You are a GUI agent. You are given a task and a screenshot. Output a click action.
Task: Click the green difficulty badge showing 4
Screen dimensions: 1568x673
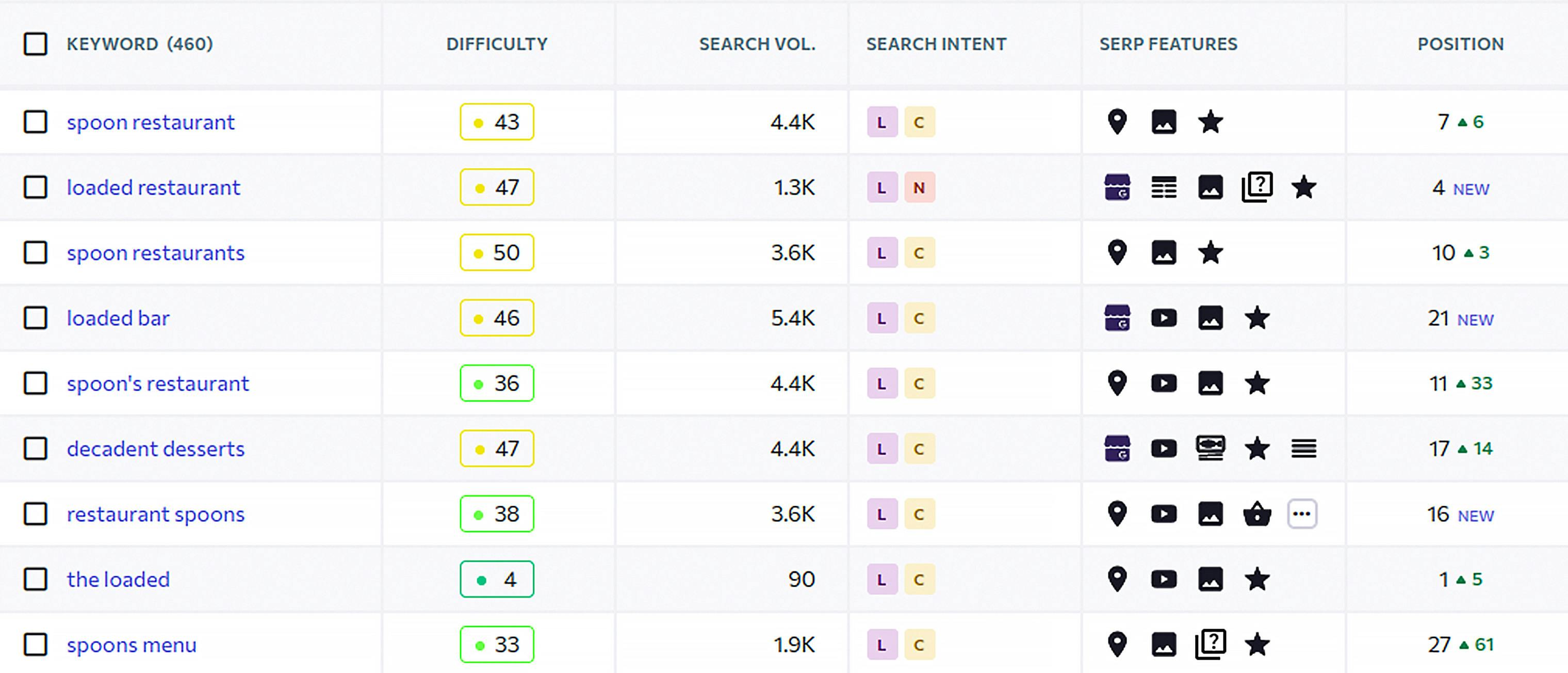coord(497,579)
